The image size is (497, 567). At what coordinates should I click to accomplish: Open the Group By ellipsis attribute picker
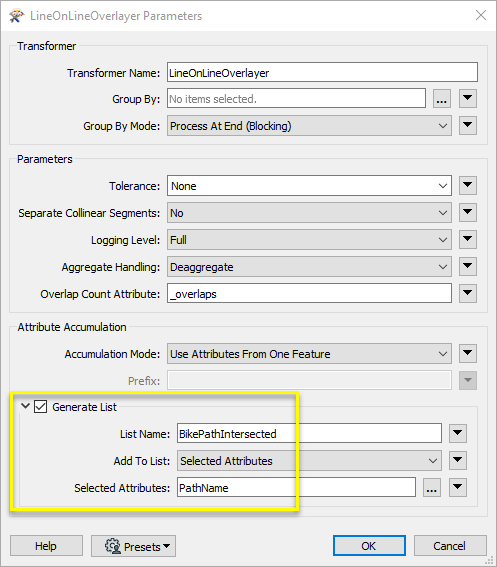[441, 98]
